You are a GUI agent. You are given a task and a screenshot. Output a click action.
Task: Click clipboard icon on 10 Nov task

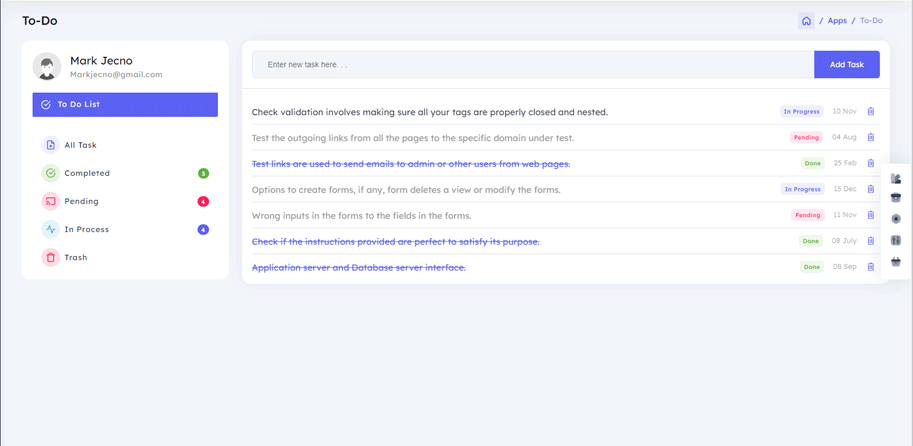871,111
